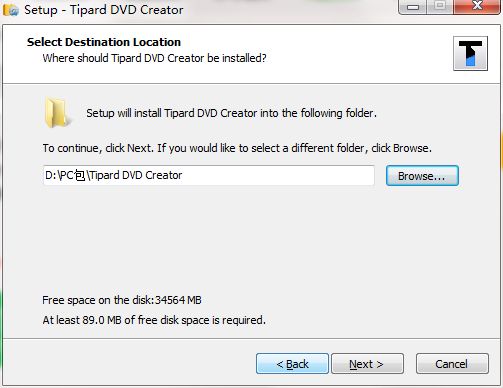503x388 pixels.
Task: Go to the previous step with Back
Action: pos(292,364)
